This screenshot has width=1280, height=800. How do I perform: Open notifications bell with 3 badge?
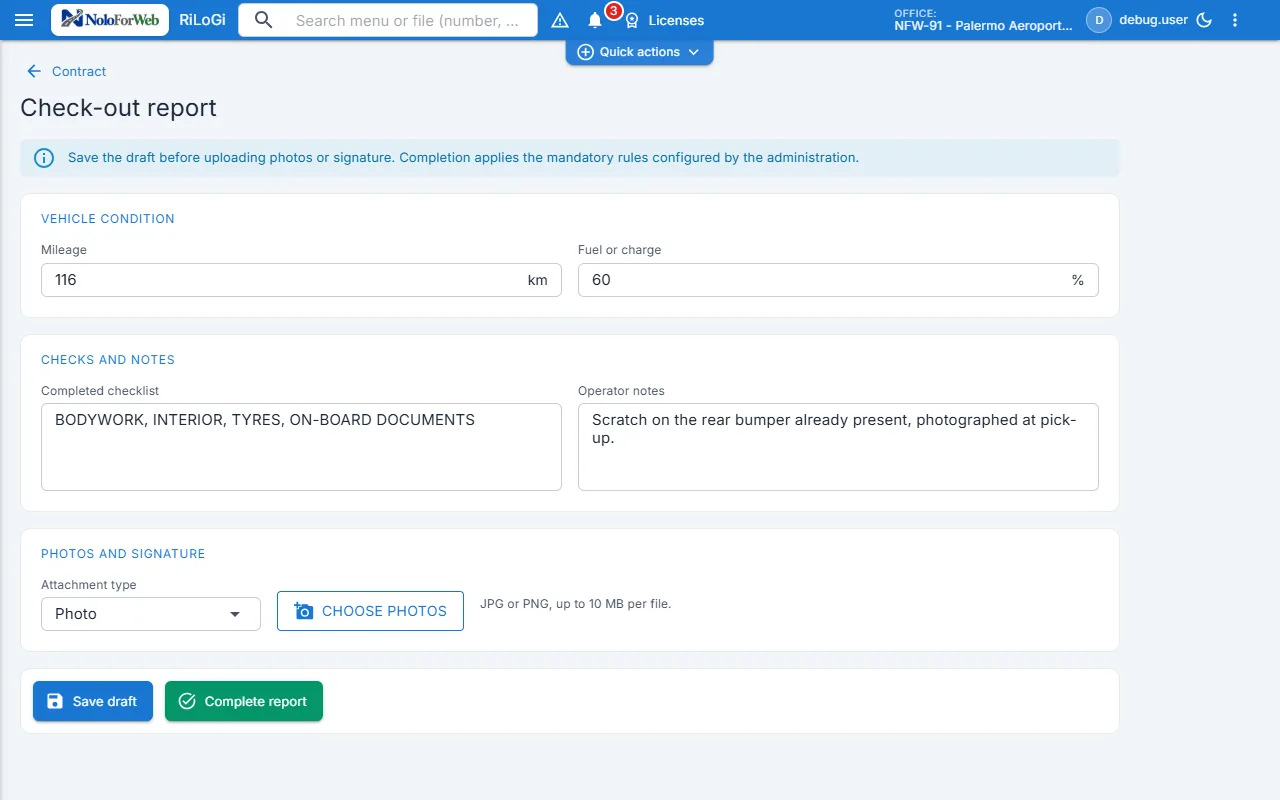(x=595, y=20)
